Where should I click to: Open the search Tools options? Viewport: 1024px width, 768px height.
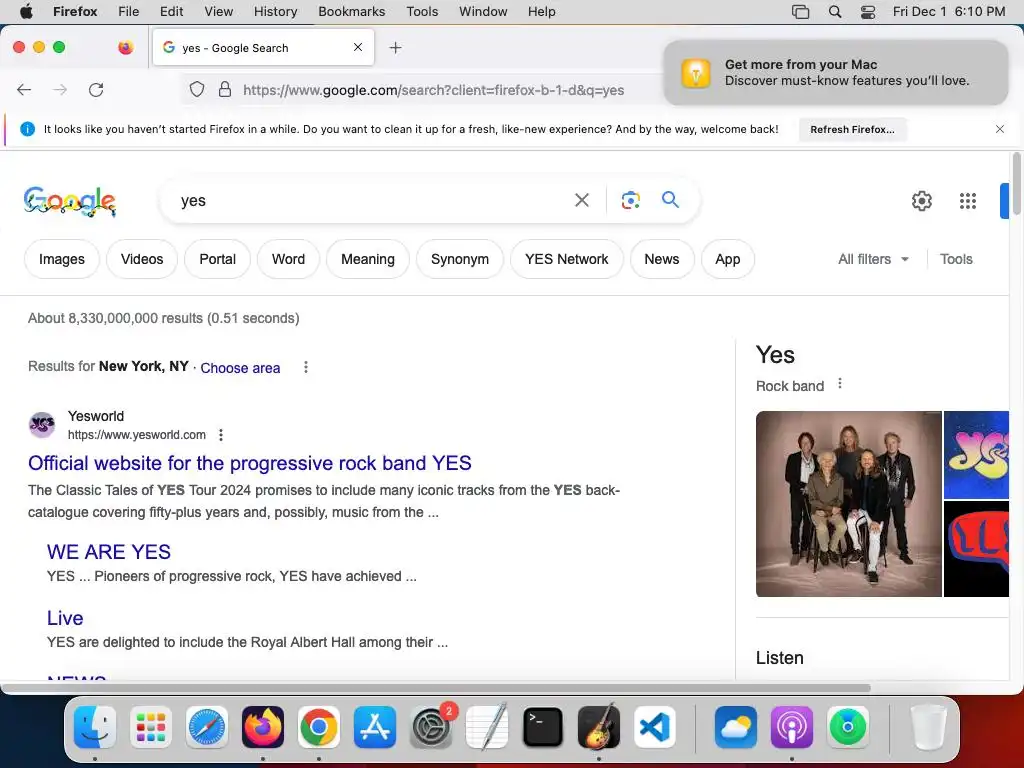[x=956, y=259]
